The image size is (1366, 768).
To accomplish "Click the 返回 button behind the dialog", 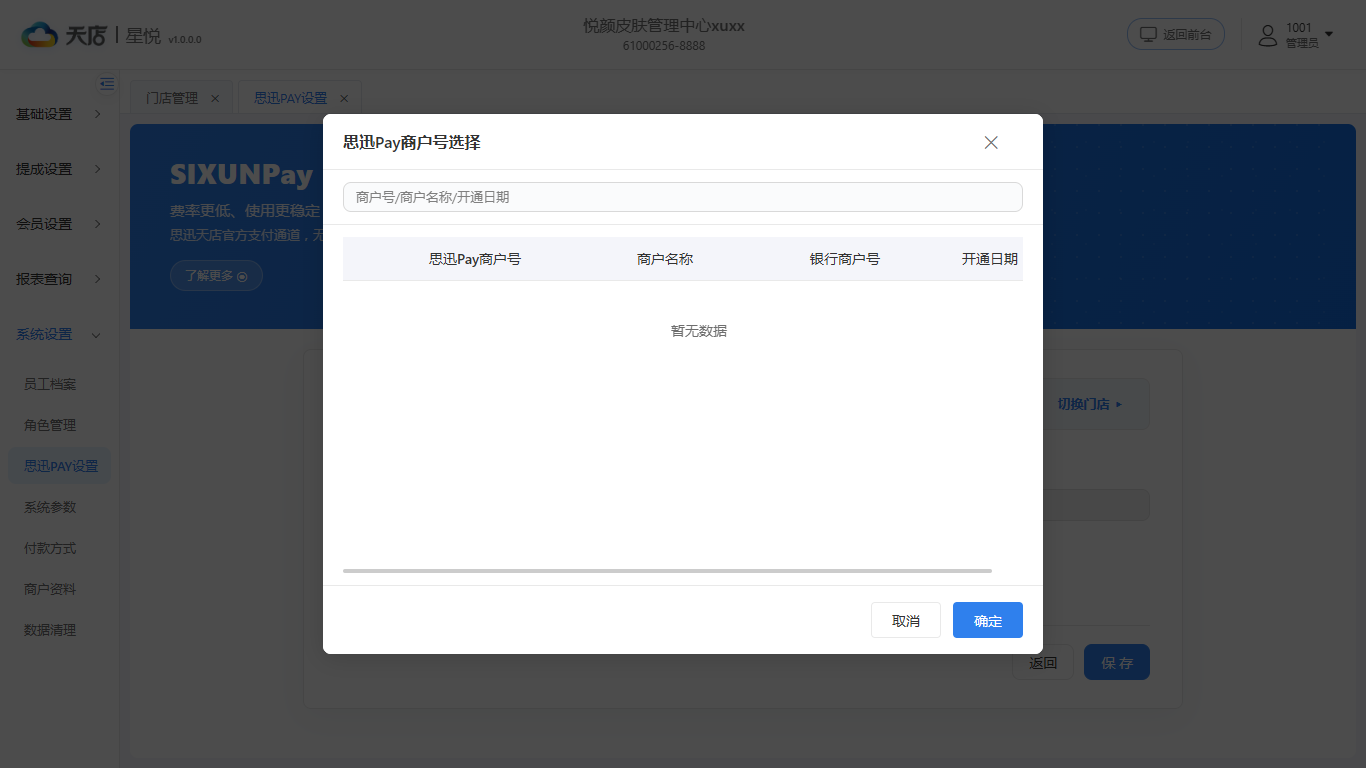I will coord(1043,662).
